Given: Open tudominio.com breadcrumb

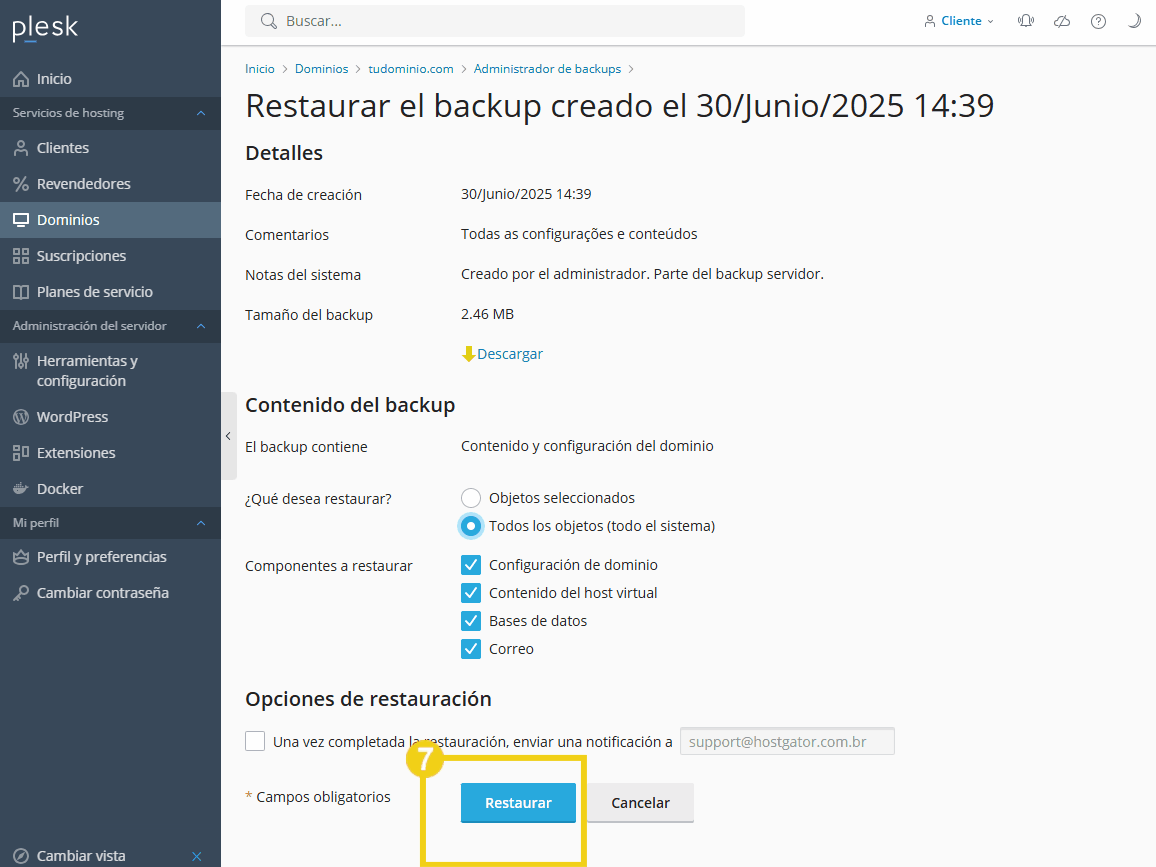Looking at the screenshot, I should tap(411, 69).
